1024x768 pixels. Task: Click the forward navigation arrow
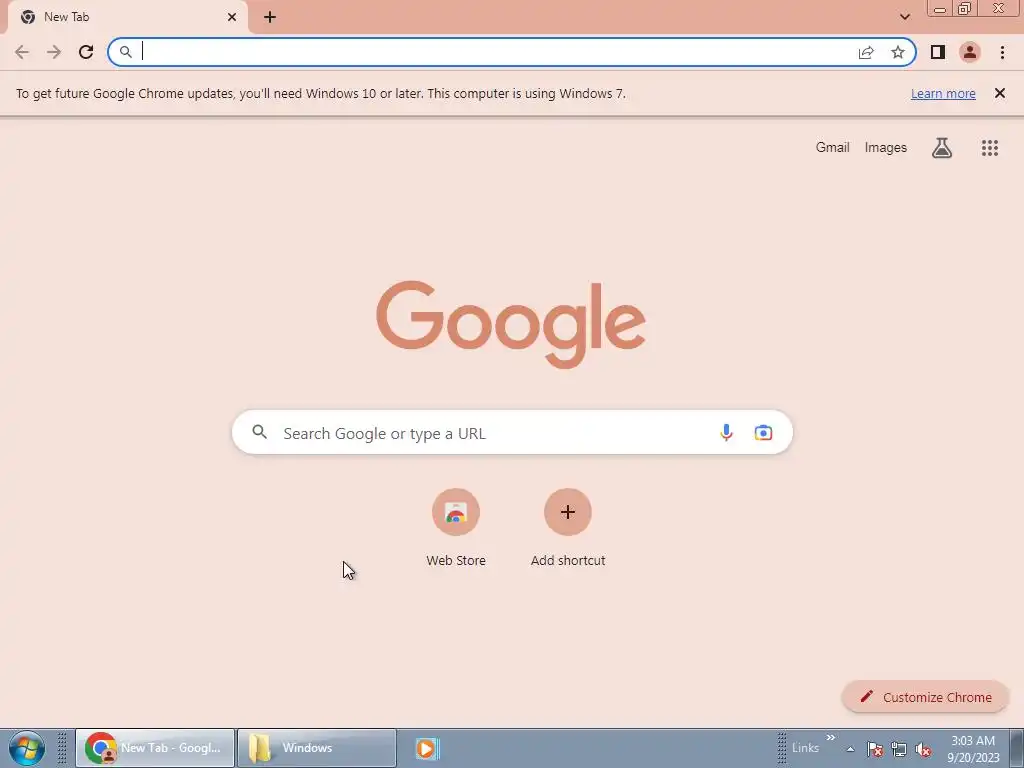point(54,52)
